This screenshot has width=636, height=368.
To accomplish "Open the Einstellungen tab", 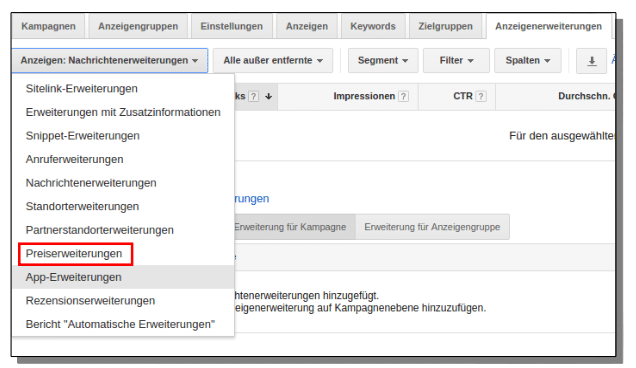I will click(x=232, y=26).
